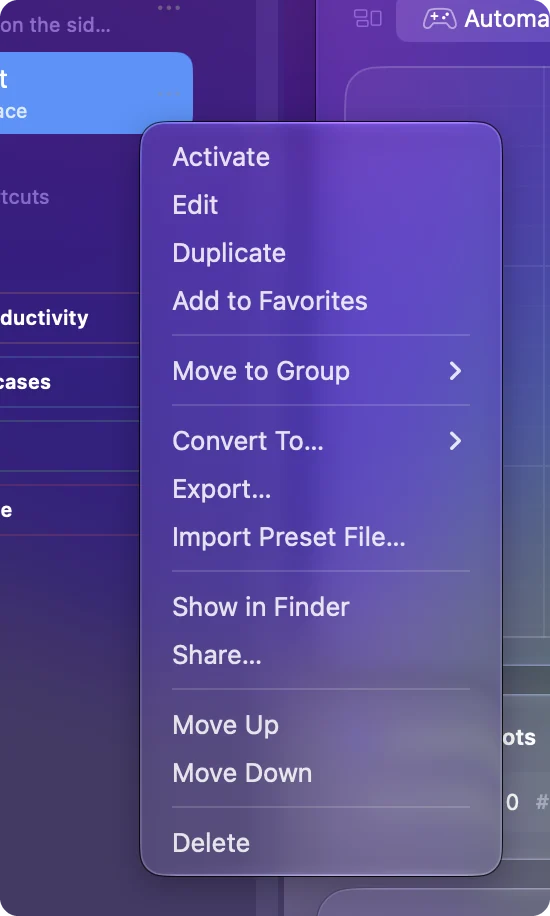Click the truncated 'on the sid…' text
Image resolution: width=550 pixels, height=916 pixels.
(55, 25)
